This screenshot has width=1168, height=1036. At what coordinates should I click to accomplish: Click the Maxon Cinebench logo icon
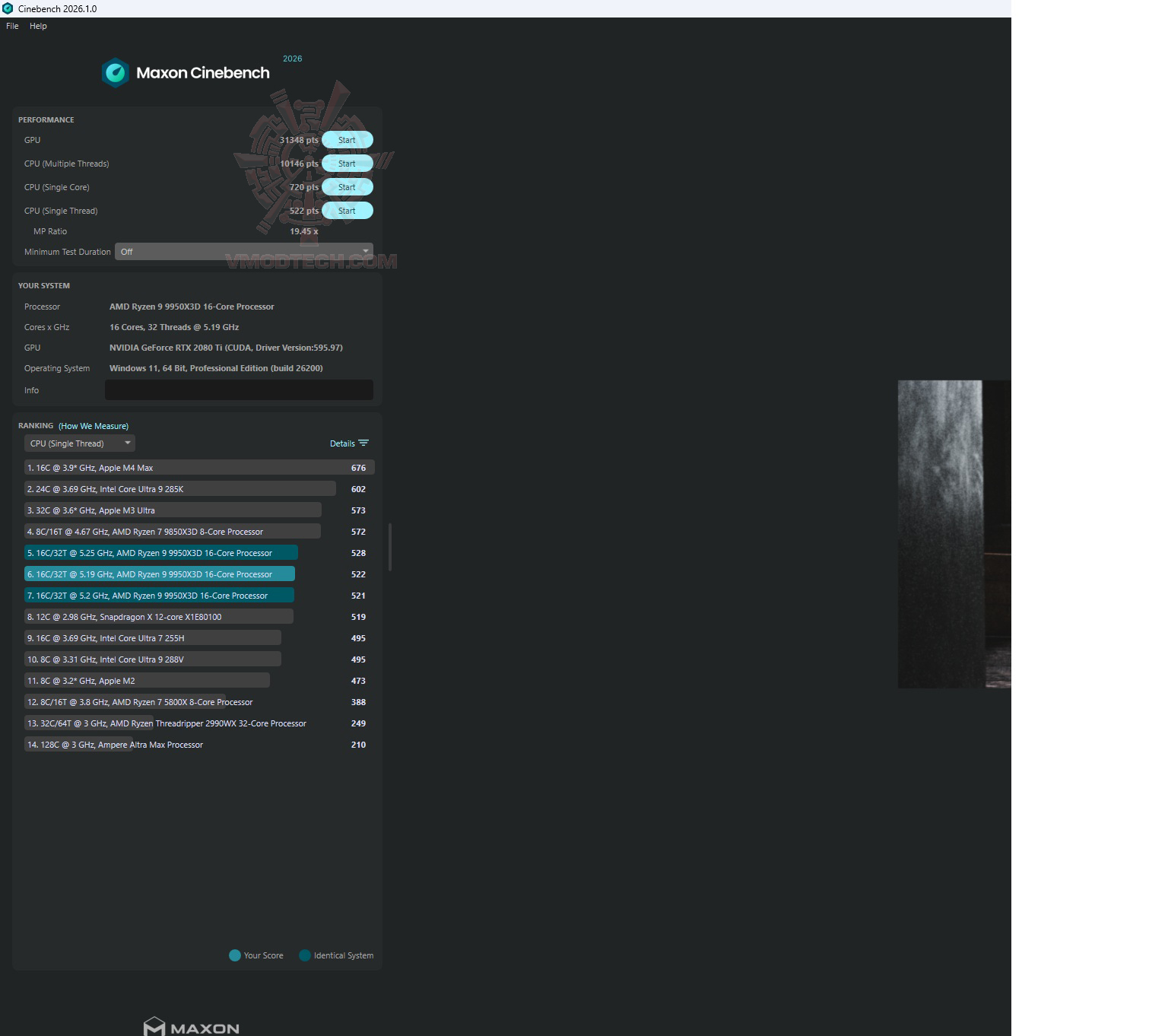116,73
